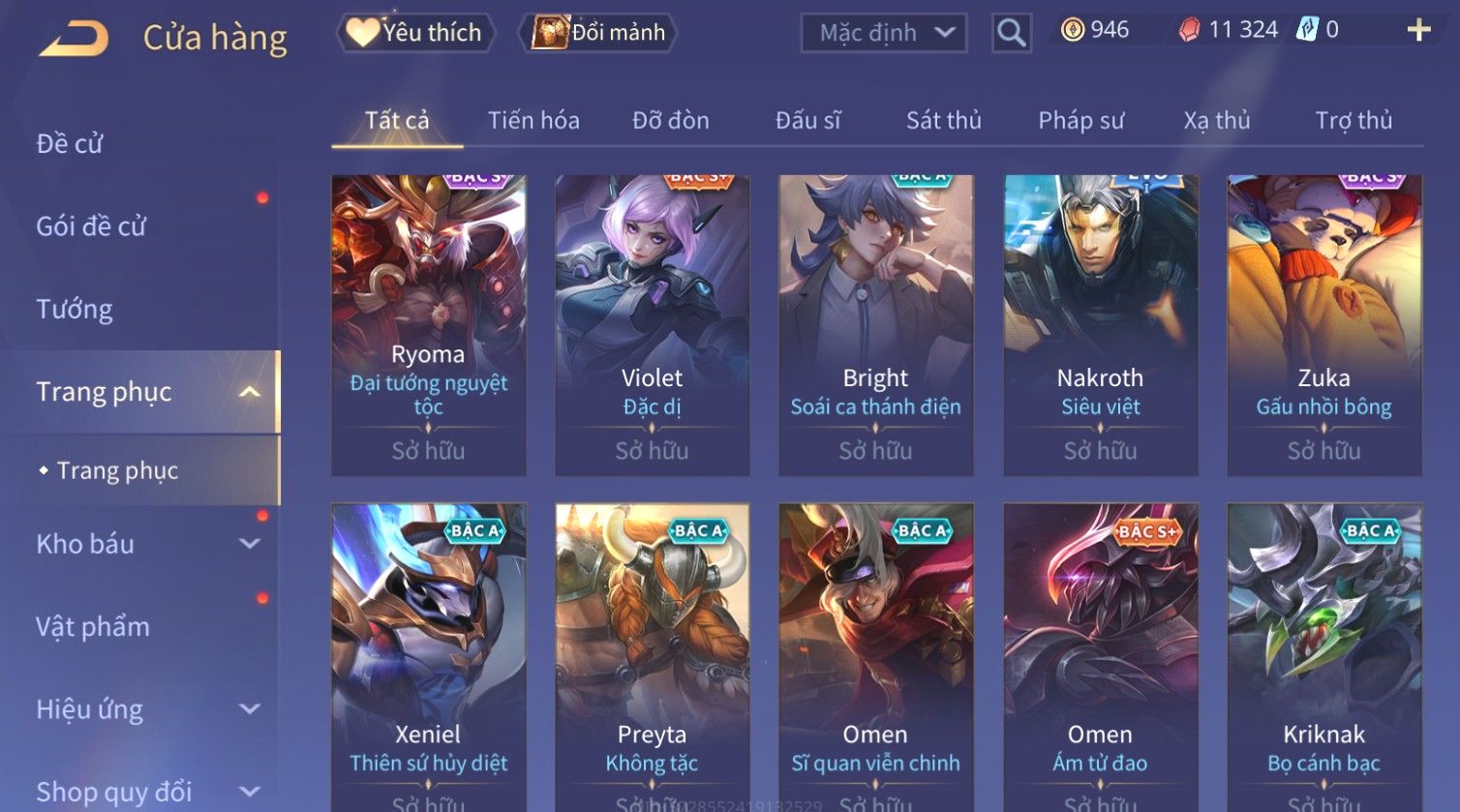Tap the gold coin currency icon
The image size is (1460, 812).
tap(1073, 30)
